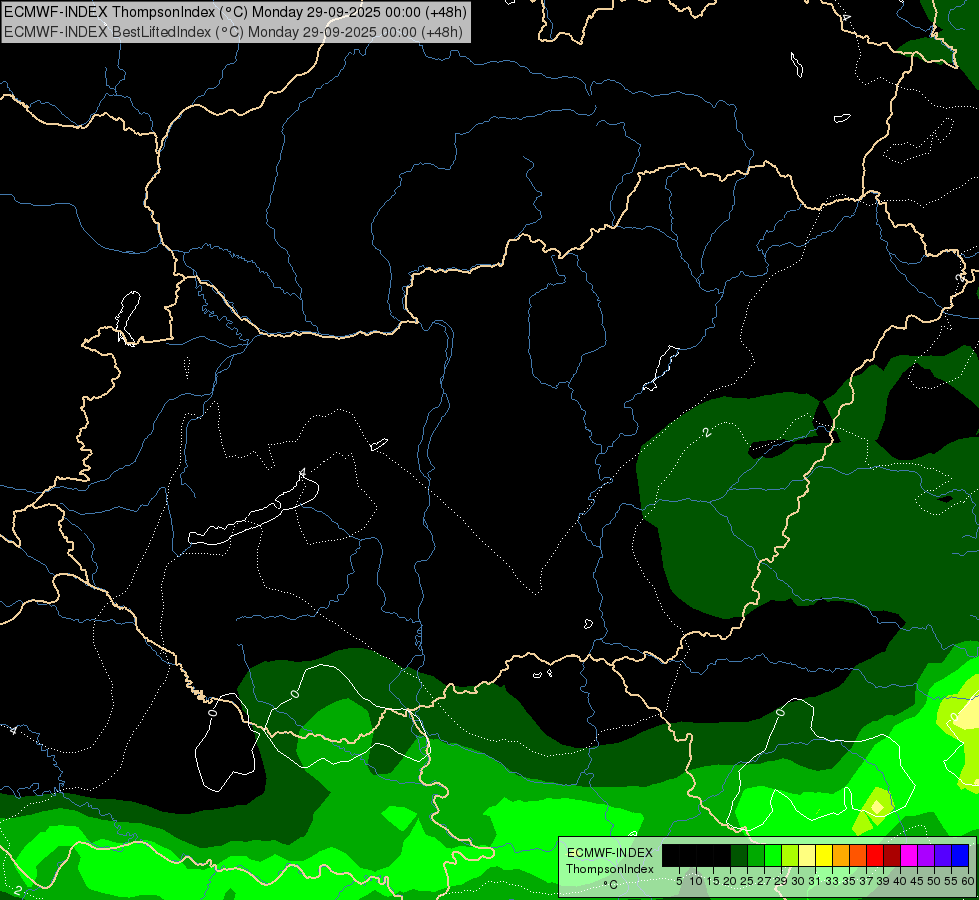Click the ECMWF-INDEX label in the legend

click(x=610, y=853)
